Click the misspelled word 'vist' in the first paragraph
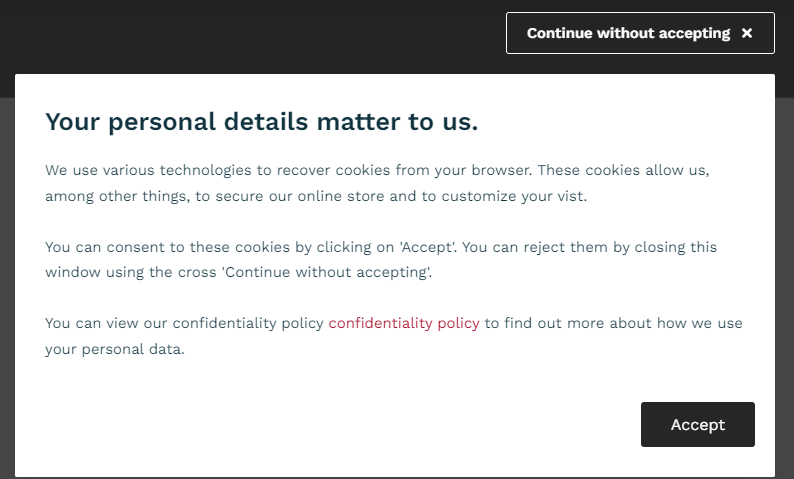 571,196
